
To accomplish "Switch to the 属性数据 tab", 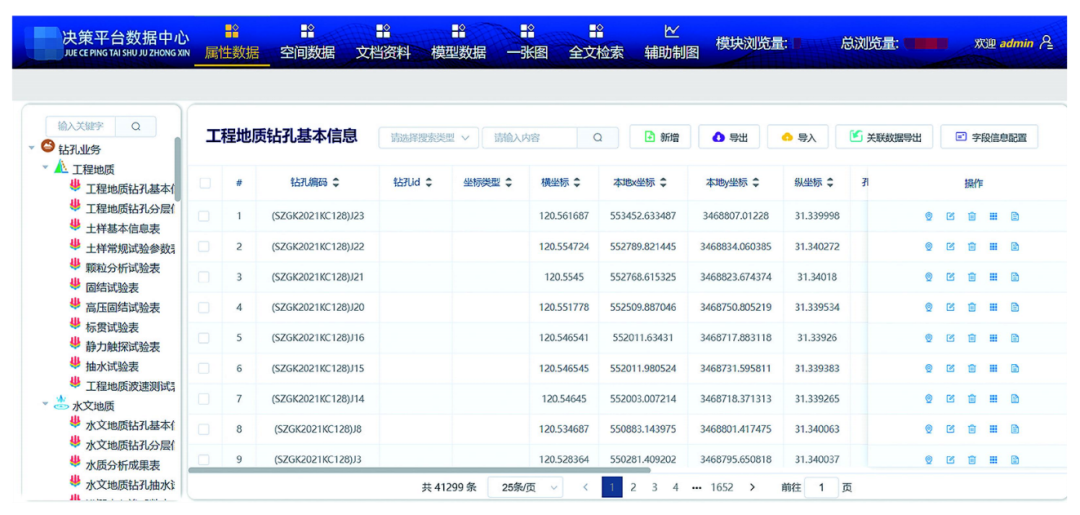I will [231, 43].
